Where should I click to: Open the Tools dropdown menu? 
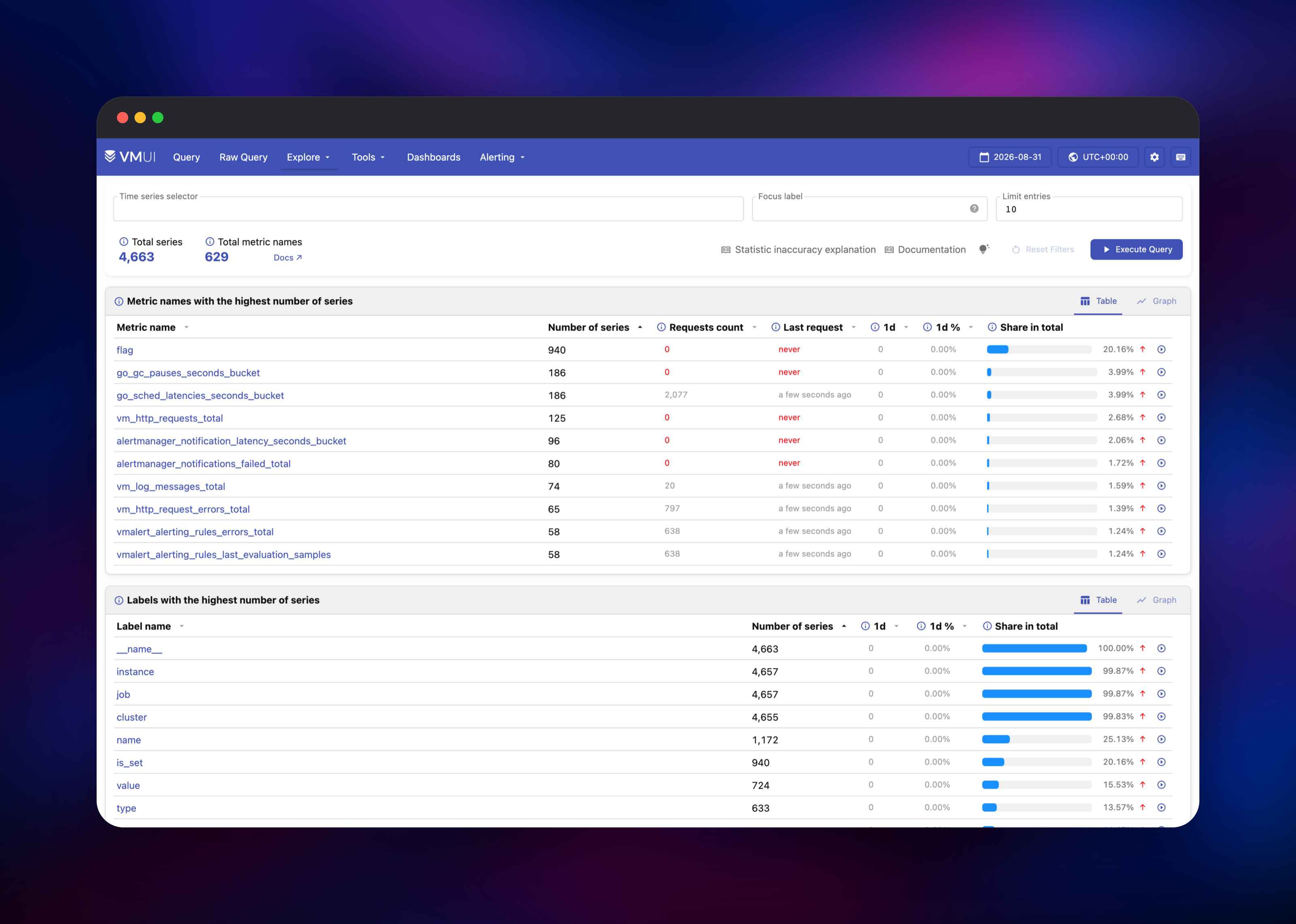pos(368,157)
